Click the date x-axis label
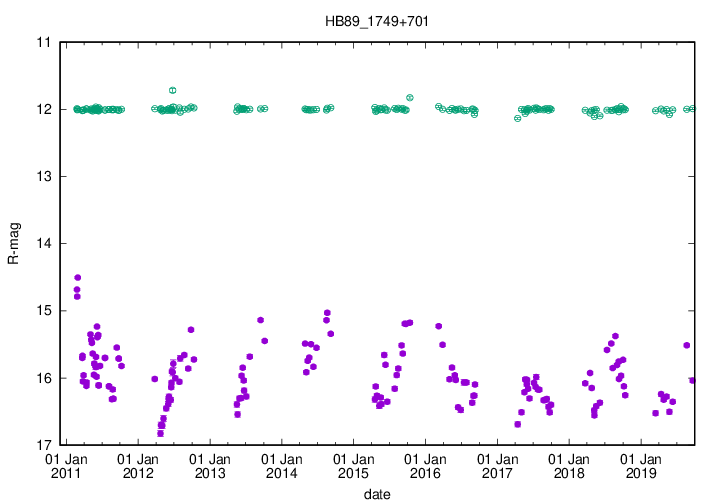The image size is (720, 504). (x=378, y=494)
